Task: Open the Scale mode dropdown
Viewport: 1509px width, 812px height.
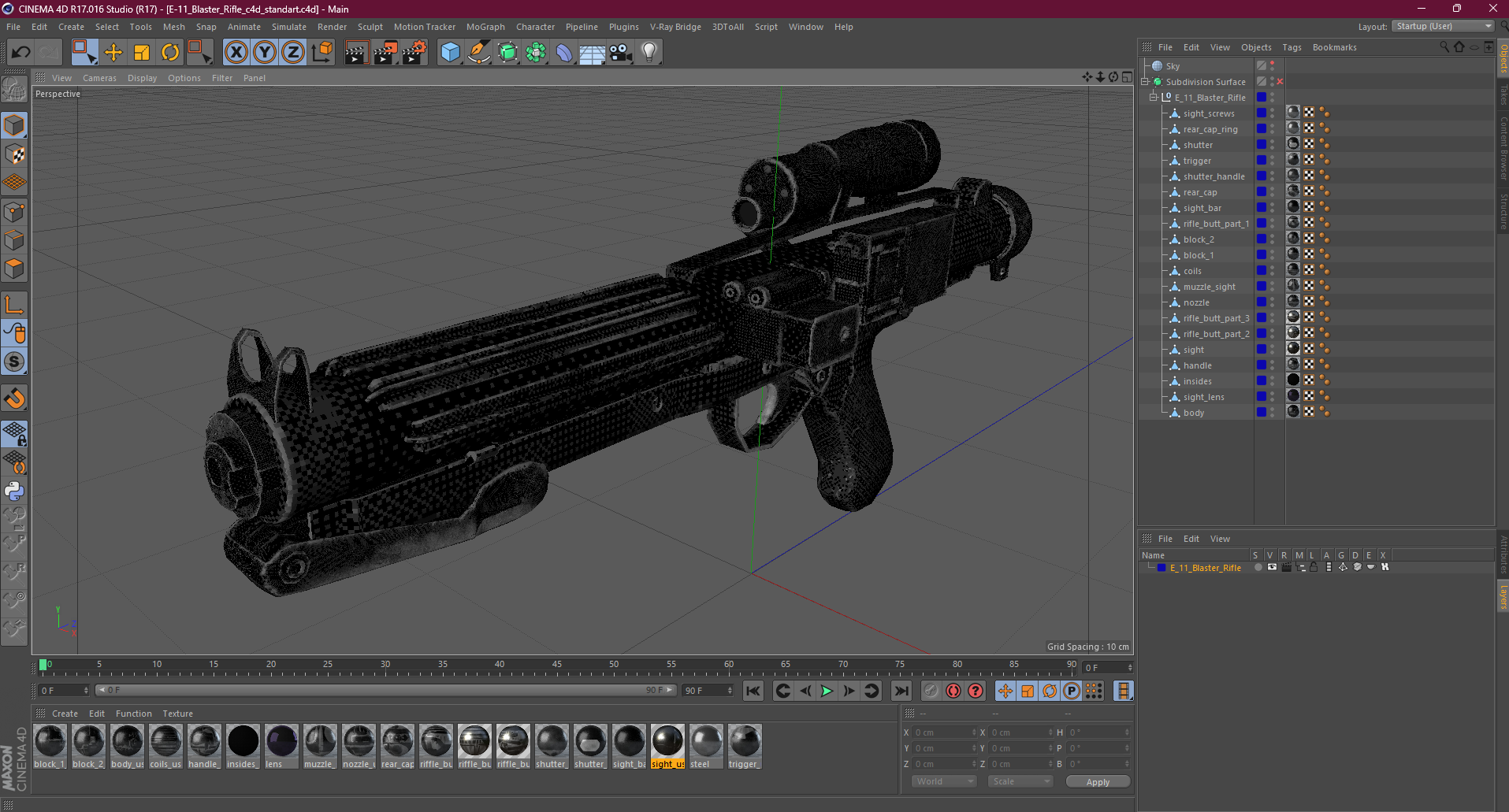Action: [1020, 781]
